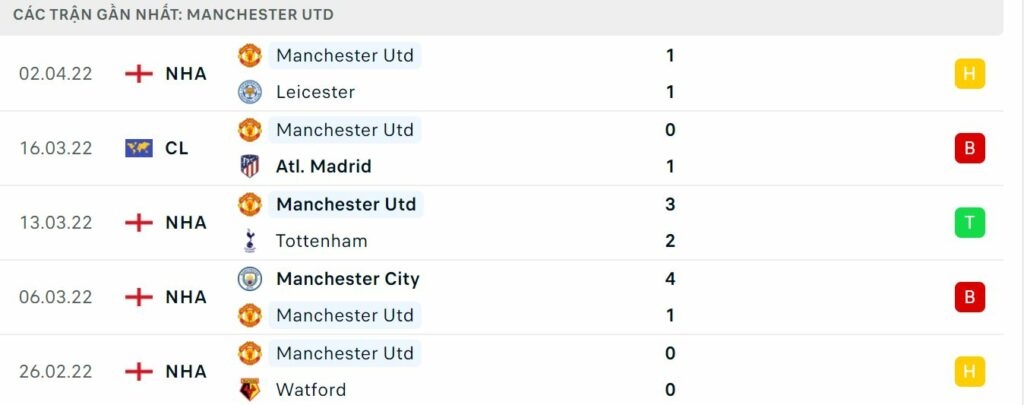Click Manchester Utd crest in Leicester match

pyautogui.click(x=249, y=55)
